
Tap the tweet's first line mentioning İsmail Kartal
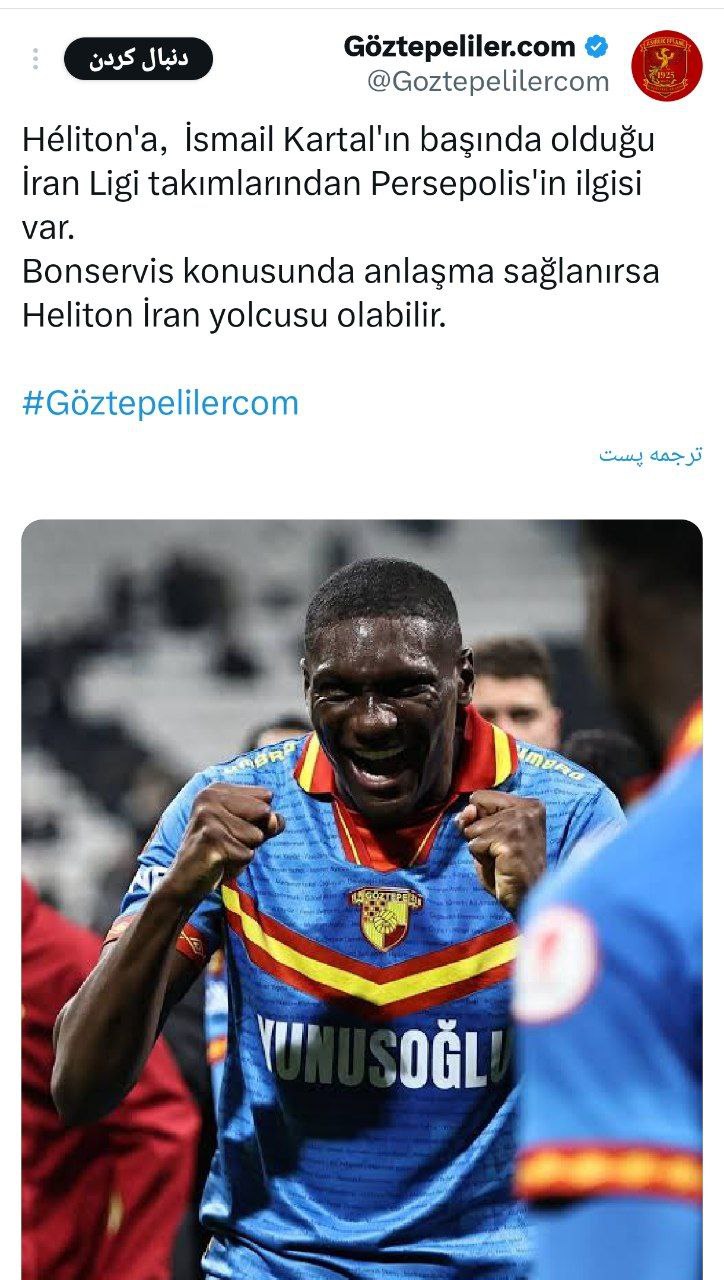(x=338, y=141)
